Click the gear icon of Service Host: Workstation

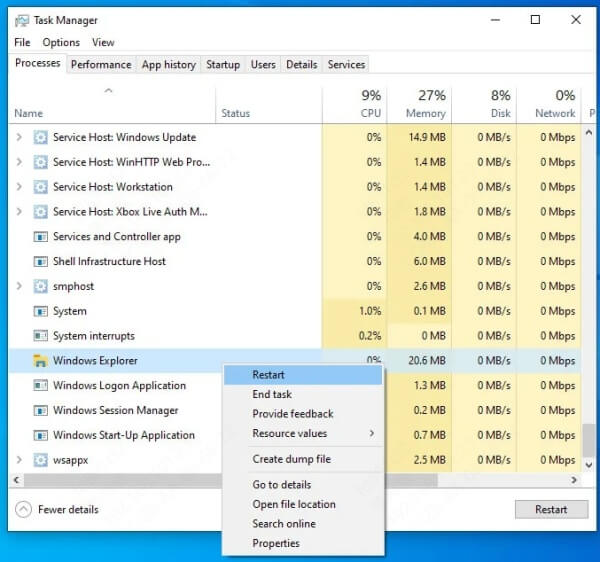coord(41,187)
